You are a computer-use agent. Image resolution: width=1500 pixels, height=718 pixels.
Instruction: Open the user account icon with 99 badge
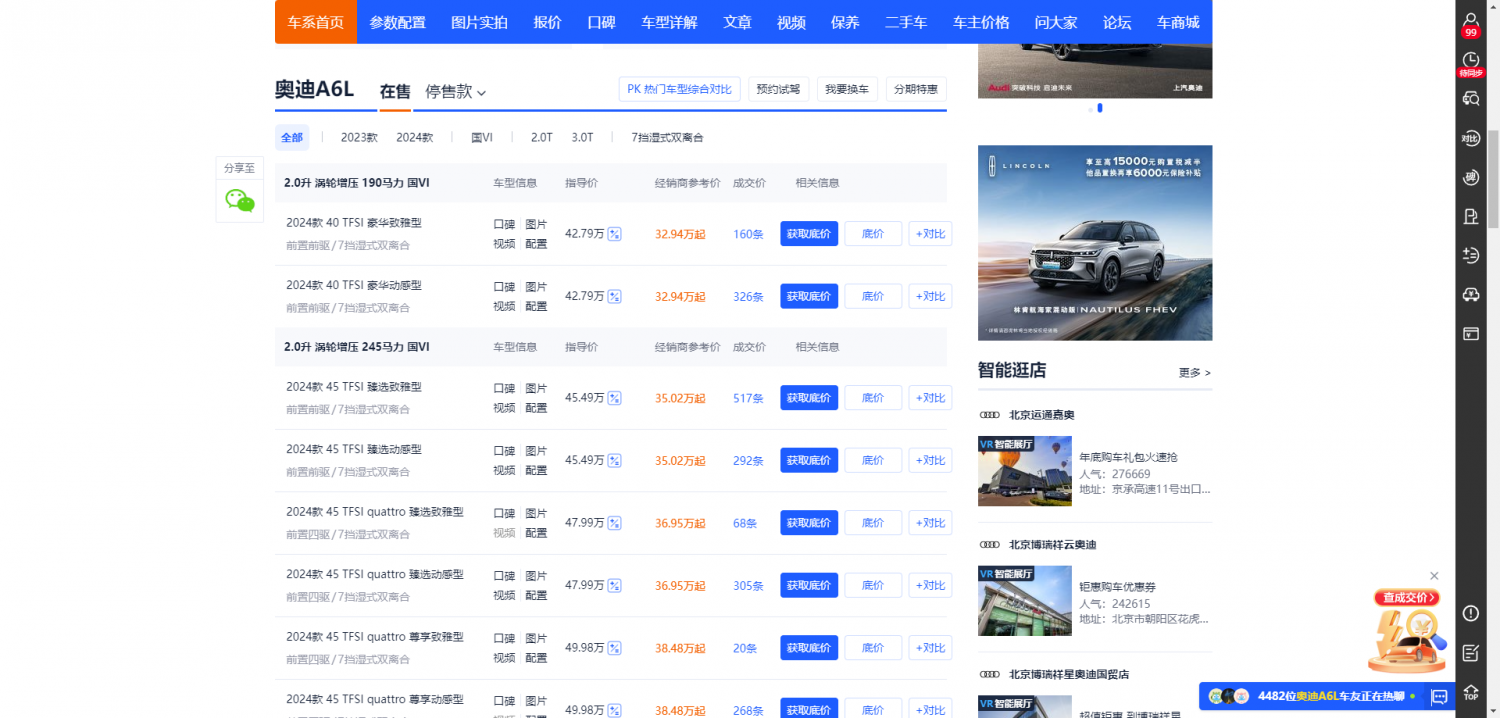tap(1470, 24)
